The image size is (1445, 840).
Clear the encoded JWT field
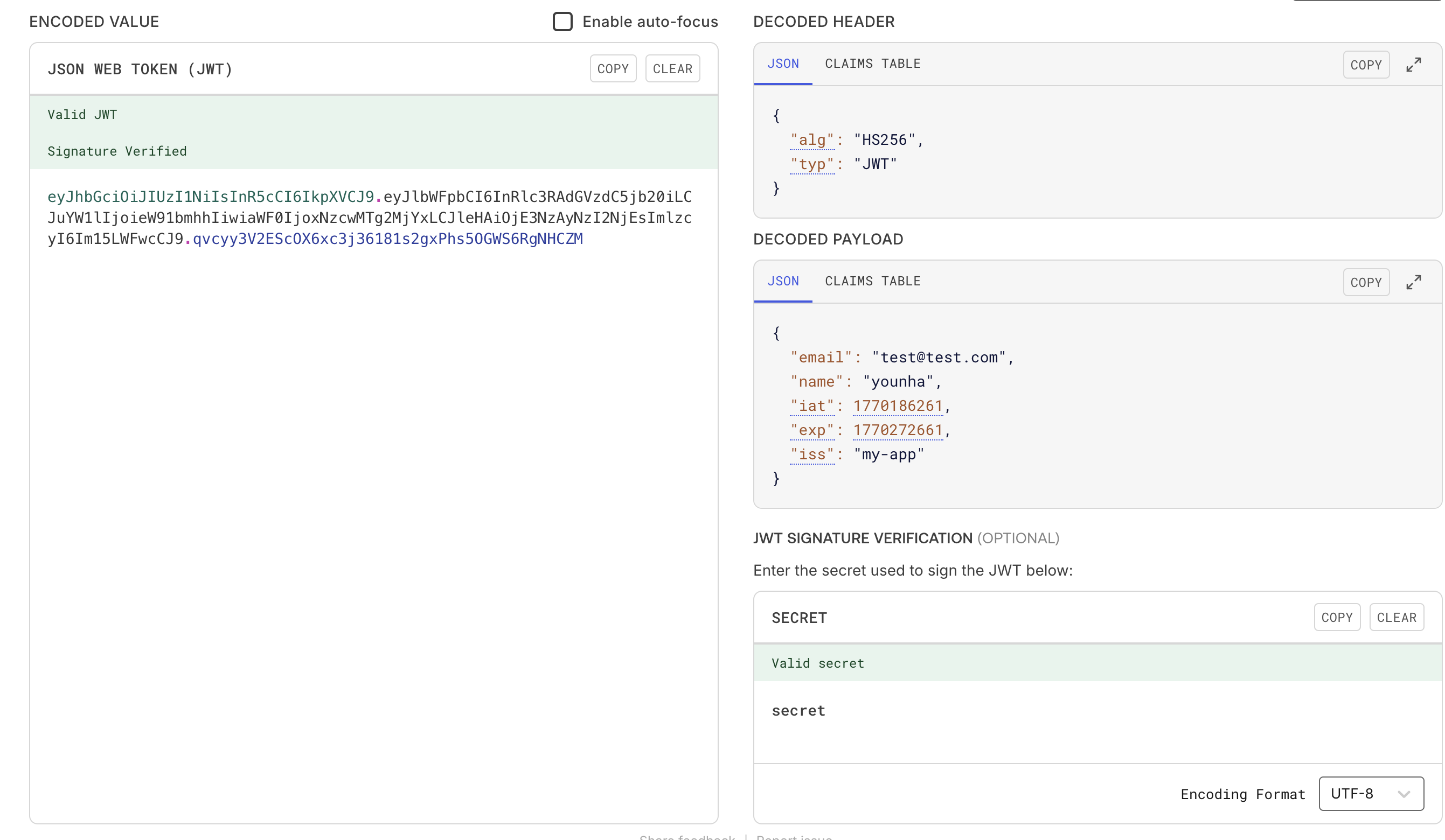[x=672, y=69]
